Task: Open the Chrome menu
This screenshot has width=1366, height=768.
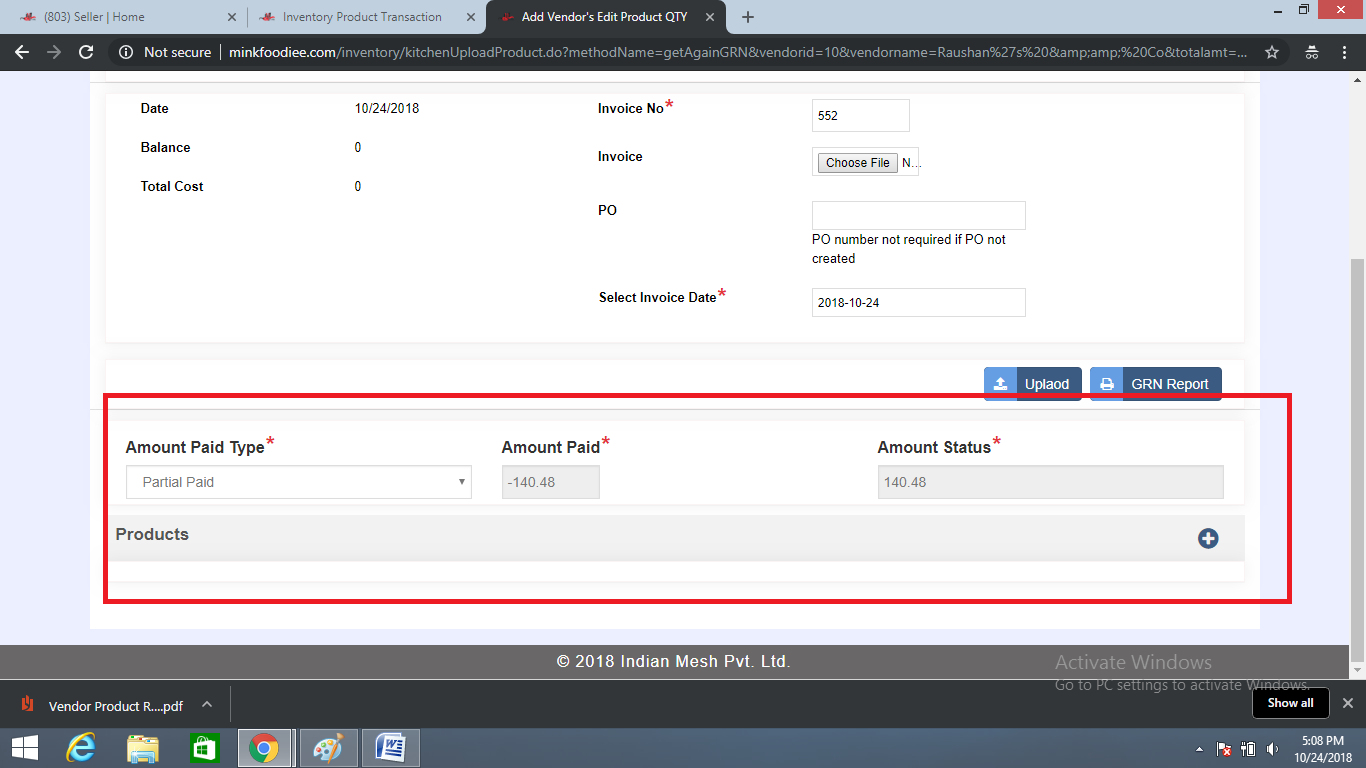Action: (1345, 52)
